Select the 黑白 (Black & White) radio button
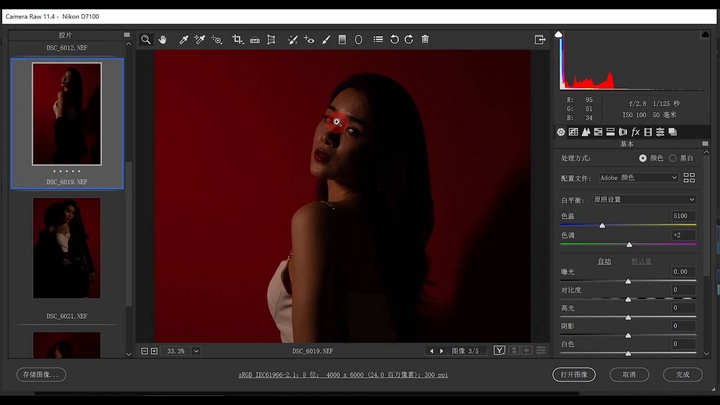720x405 pixels. [x=673, y=158]
